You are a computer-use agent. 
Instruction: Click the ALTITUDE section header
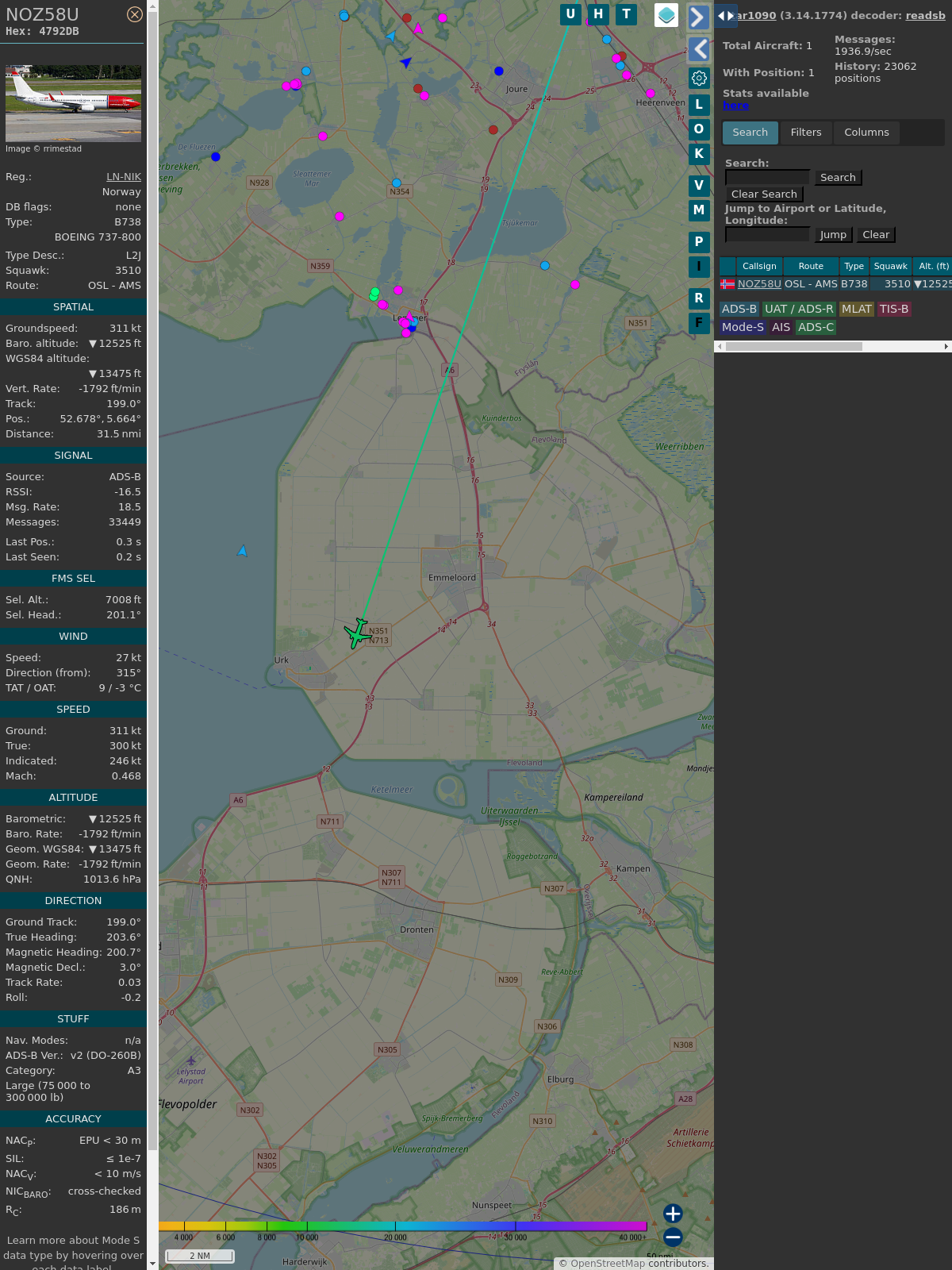tap(73, 798)
